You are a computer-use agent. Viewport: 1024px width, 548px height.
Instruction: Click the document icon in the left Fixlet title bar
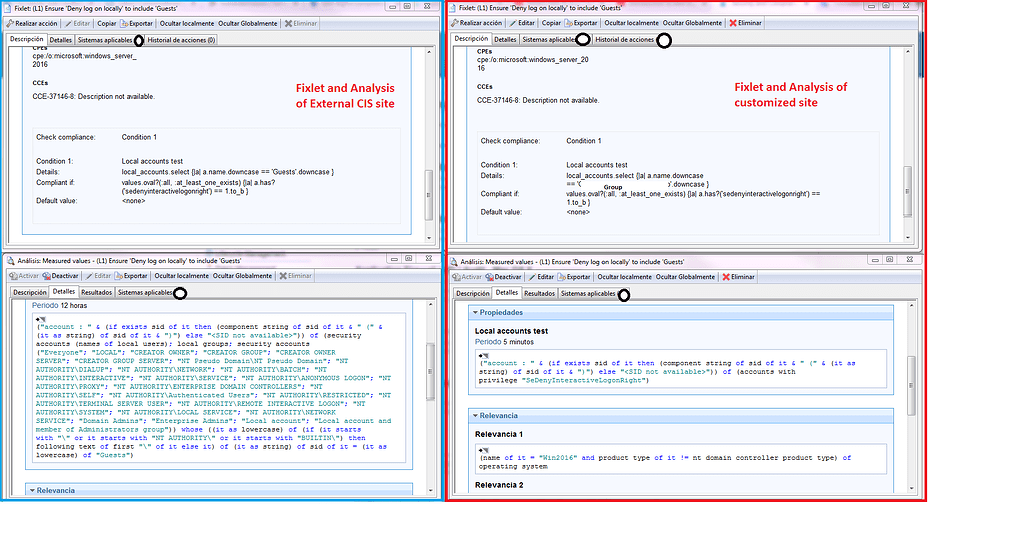click(x=8, y=8)
